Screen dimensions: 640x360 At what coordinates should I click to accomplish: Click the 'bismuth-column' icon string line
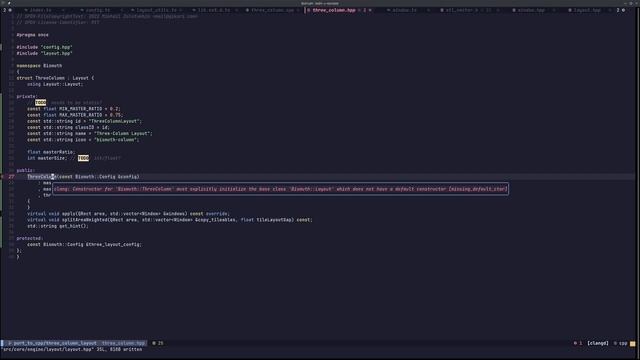83,140
